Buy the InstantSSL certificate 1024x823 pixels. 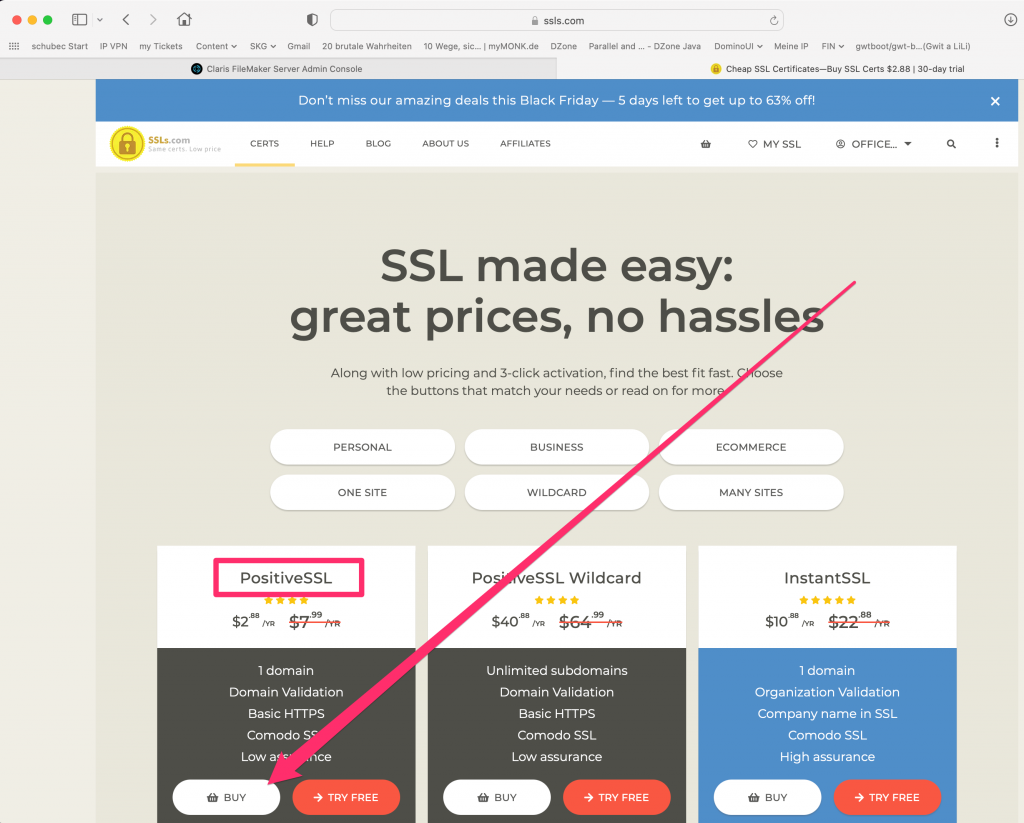coord(767,797)
